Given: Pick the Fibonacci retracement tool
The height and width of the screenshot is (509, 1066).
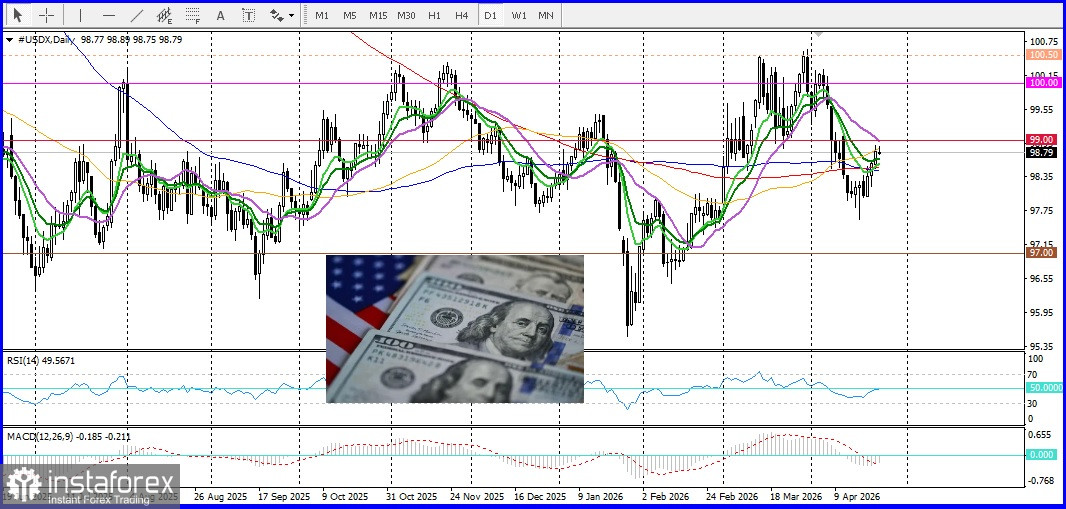Looking at the screenshot, I should pyautogui.click(x=193, y=15).
